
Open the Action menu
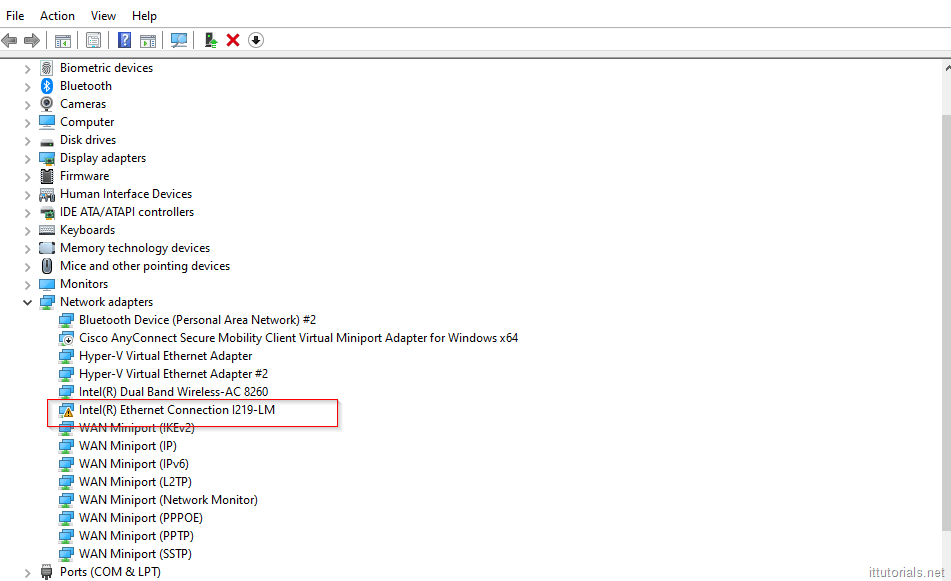click(58, 16)
